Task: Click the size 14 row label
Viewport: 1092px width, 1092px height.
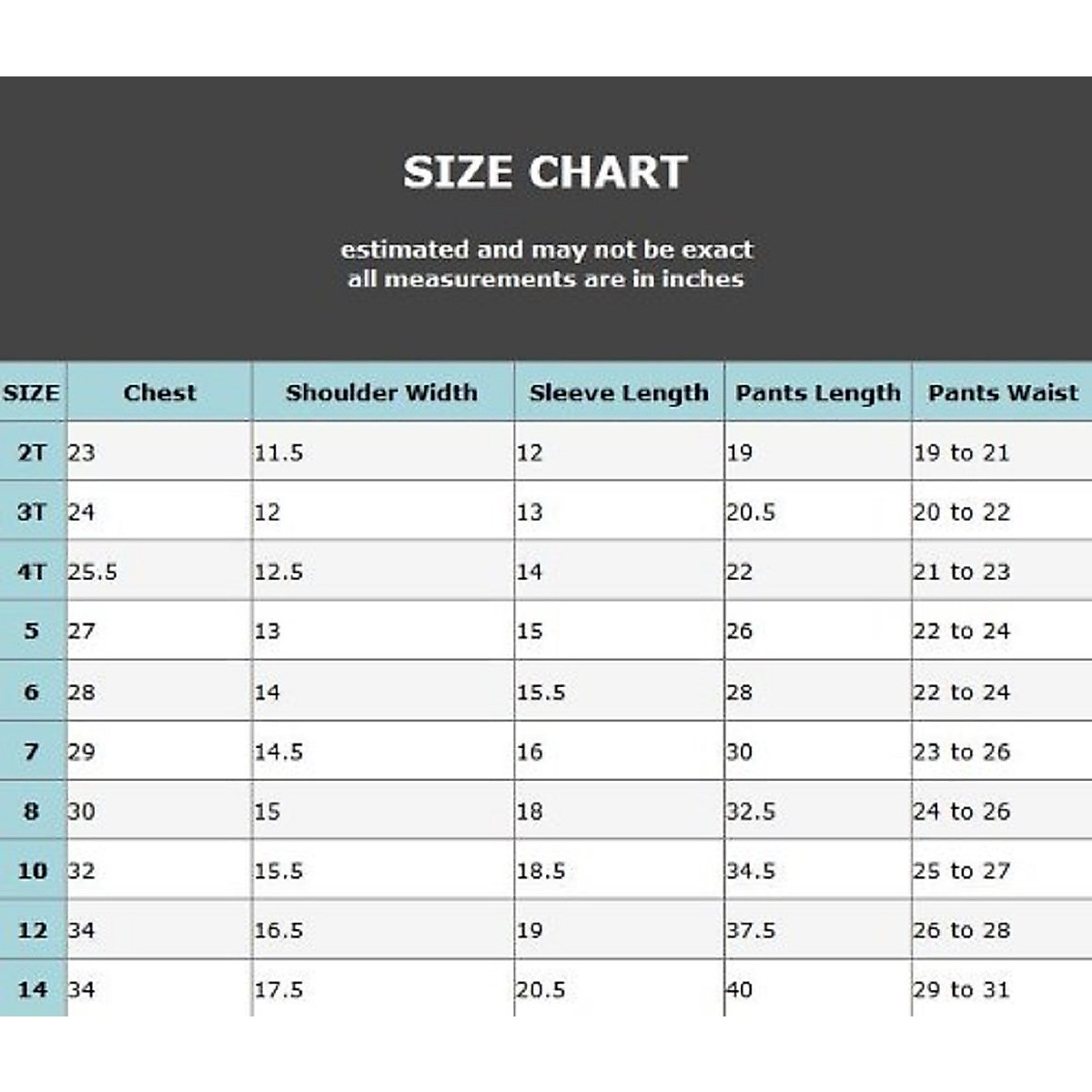Action: [x=32, y=989]
